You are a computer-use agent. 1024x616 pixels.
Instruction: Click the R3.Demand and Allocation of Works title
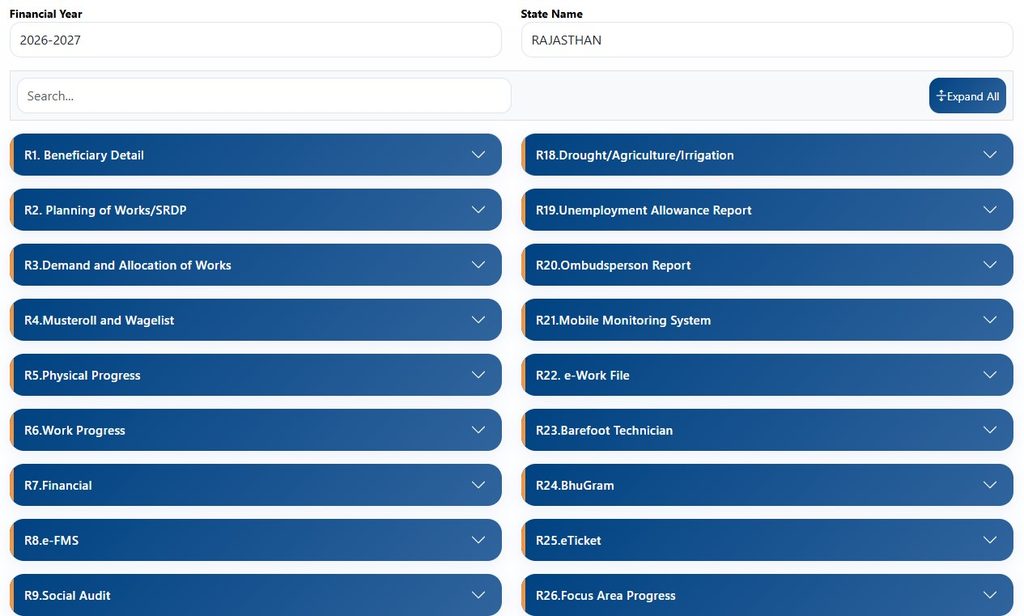point(127,265)
